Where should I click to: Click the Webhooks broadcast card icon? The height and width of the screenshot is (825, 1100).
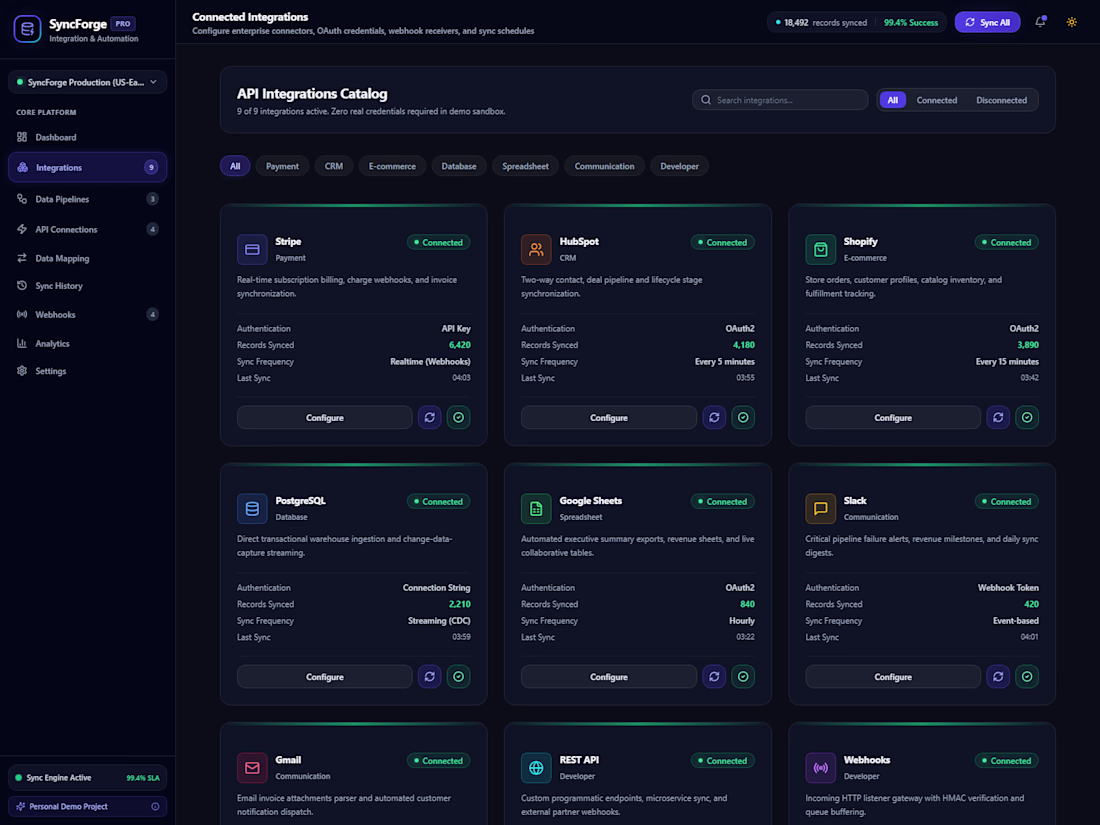820,767
